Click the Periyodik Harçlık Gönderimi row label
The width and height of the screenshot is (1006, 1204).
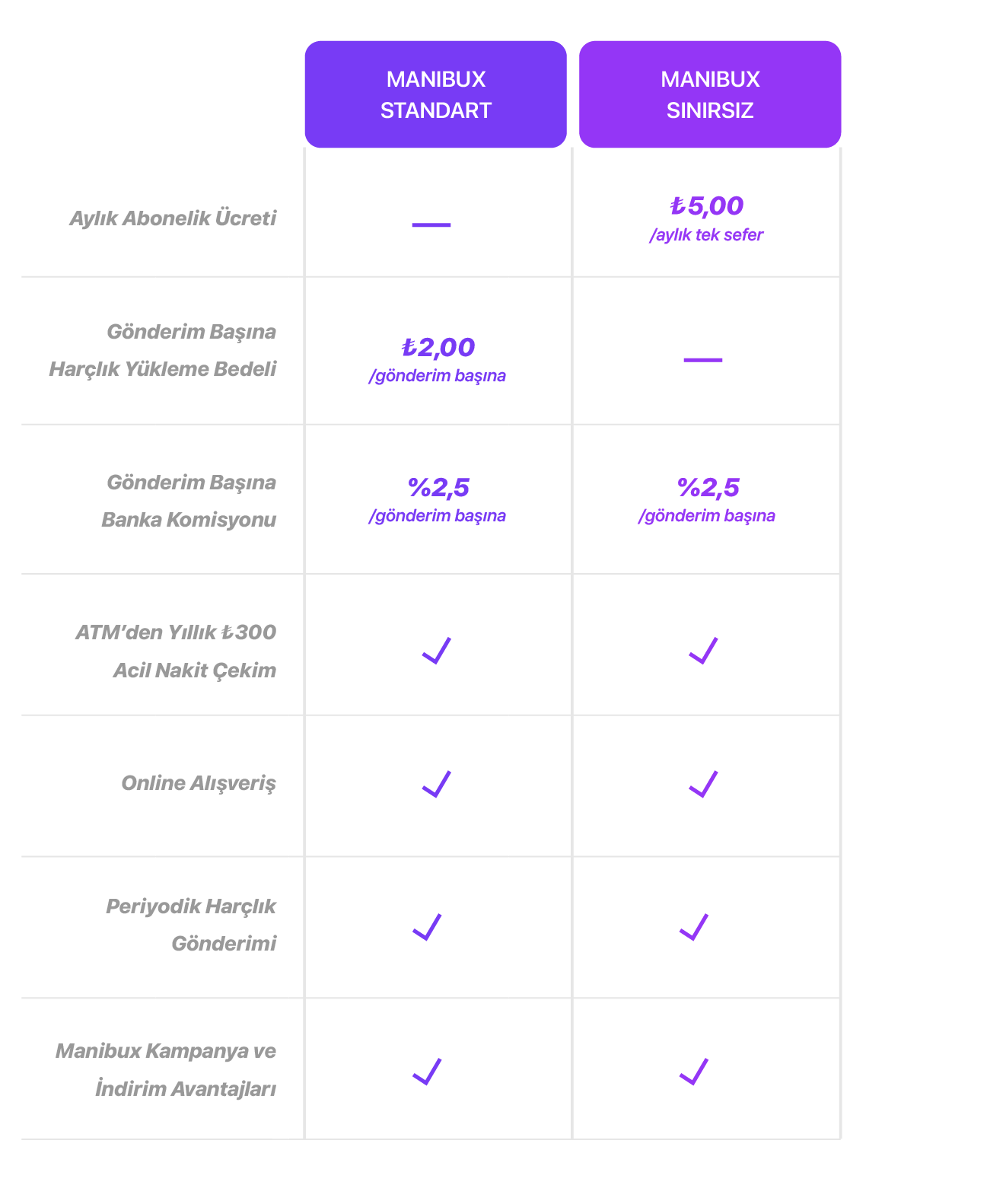coord(191,925)
